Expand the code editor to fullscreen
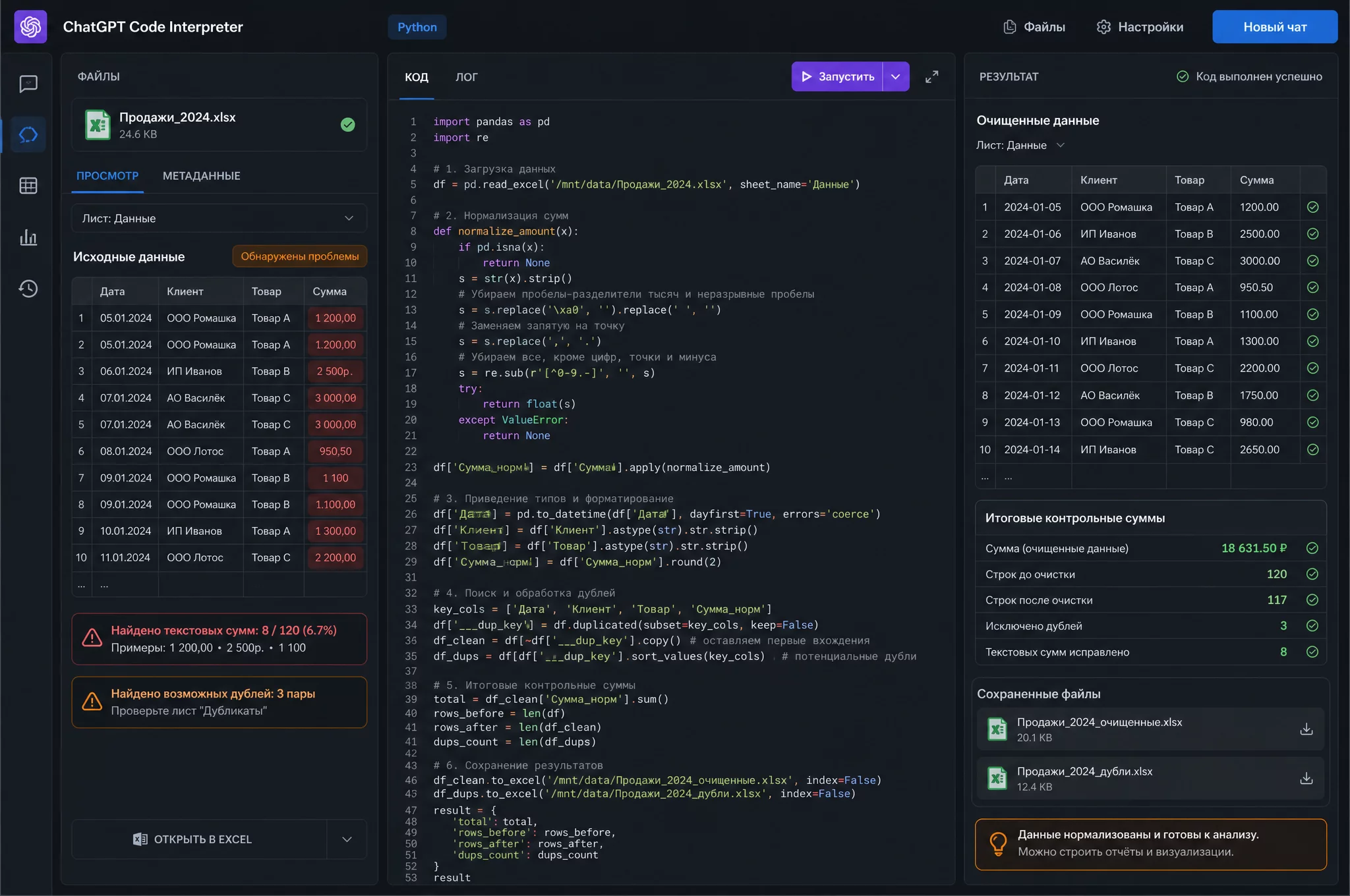The image size is (1350, 896). tap(931, 77)
